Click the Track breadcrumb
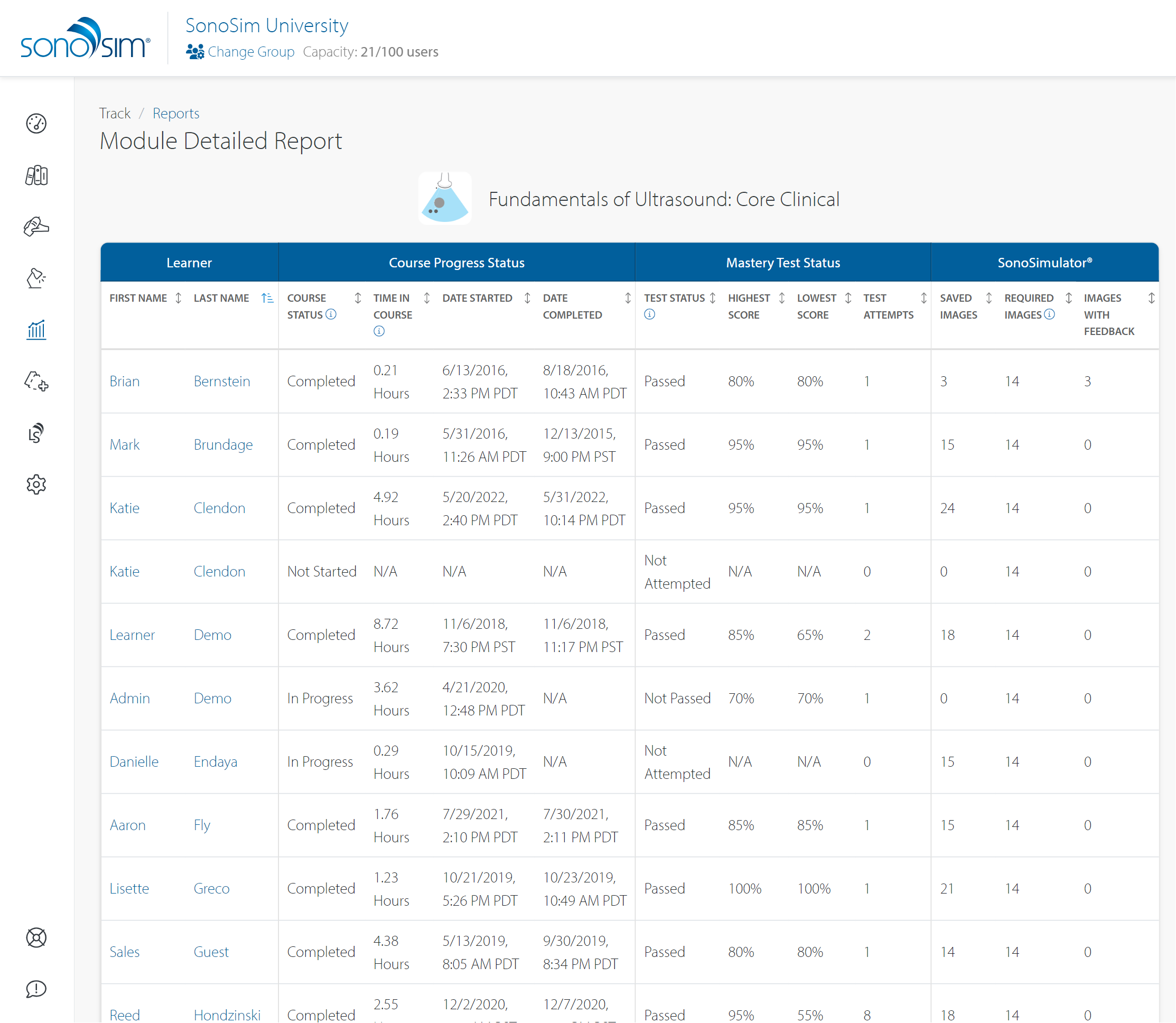Screen dimensions: 1176x1023 (115, 113)
